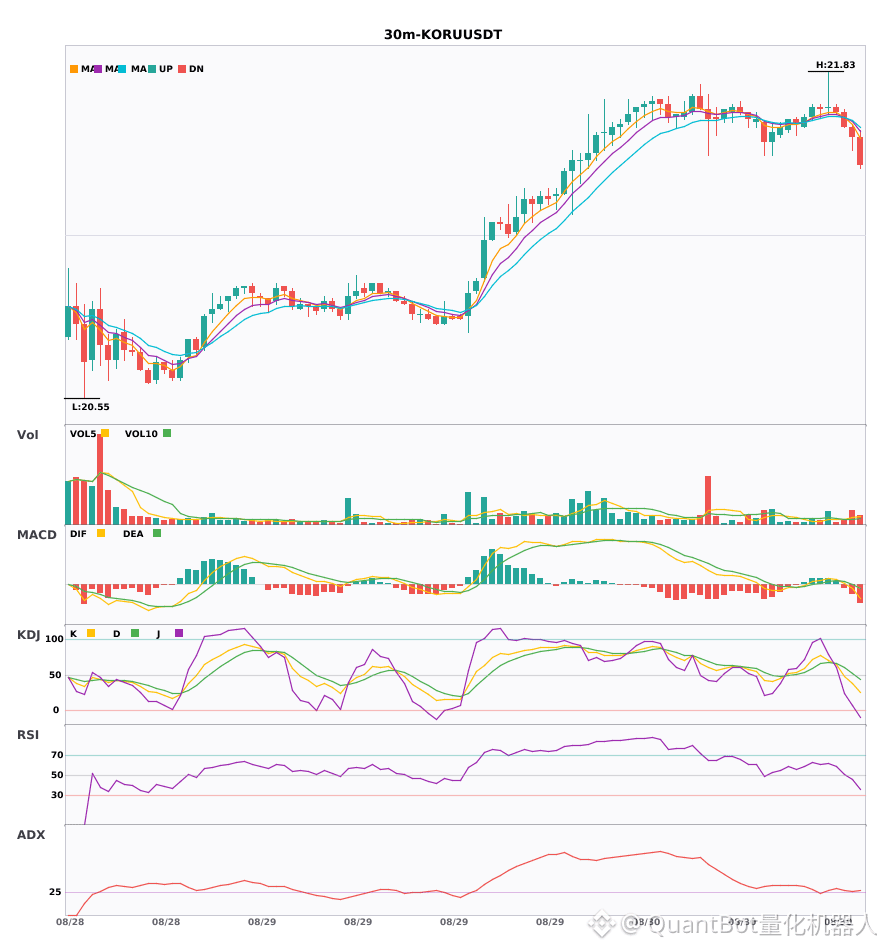Click the DEA green legend swatch

157,533
